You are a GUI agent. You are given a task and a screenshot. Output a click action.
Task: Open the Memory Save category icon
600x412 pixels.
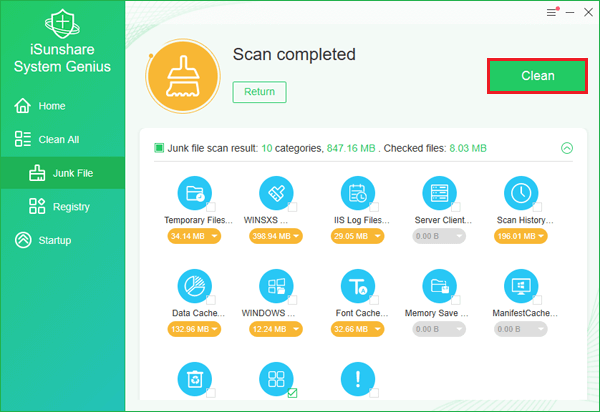[x=439, y=286]
